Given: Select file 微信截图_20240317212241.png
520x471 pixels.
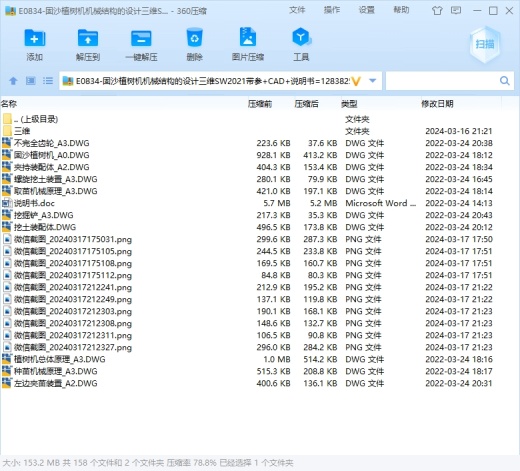Looking at the screenshot, I should (73, 287).
